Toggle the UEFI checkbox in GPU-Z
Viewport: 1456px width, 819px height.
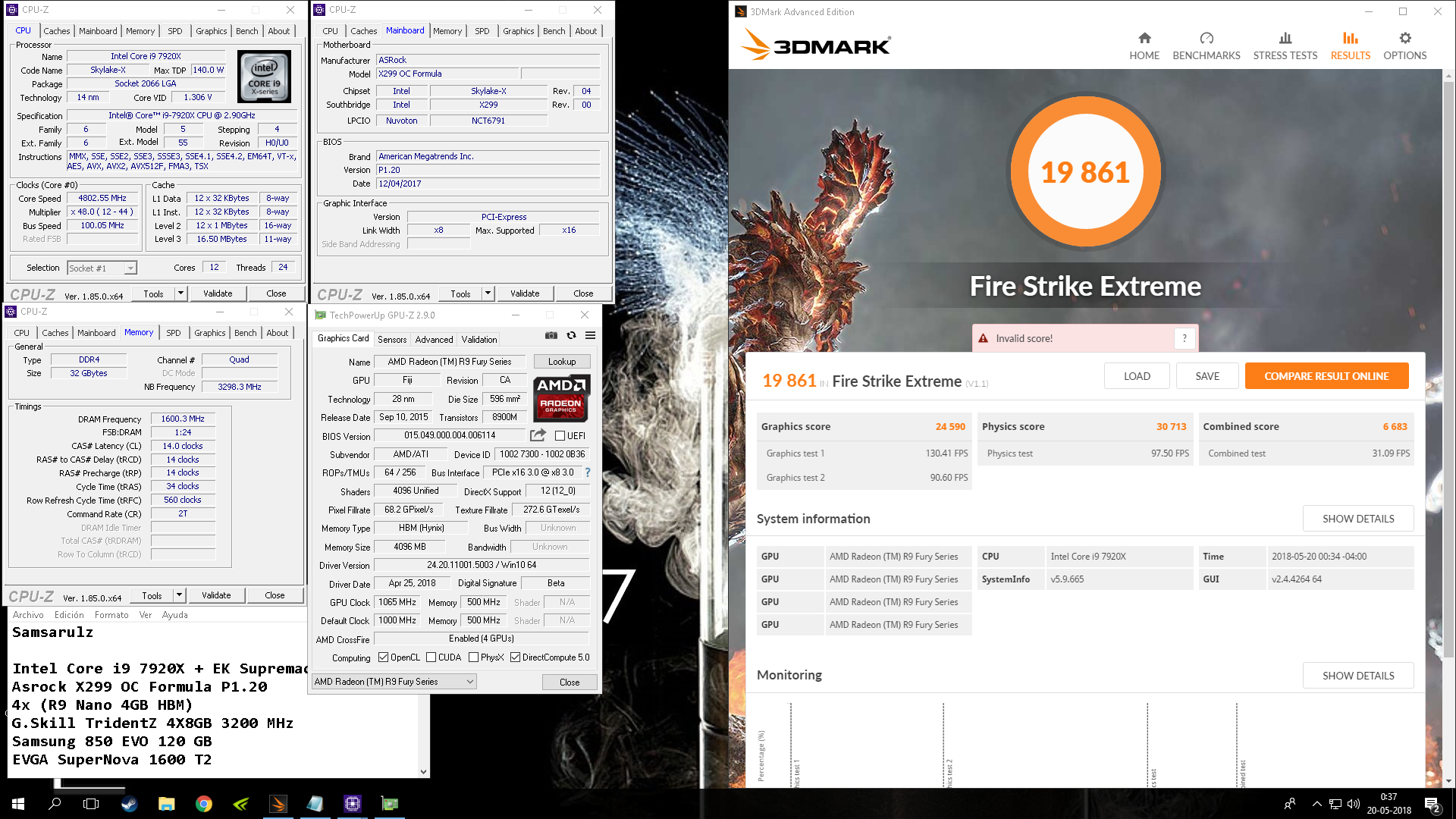(x=560, y=436)
